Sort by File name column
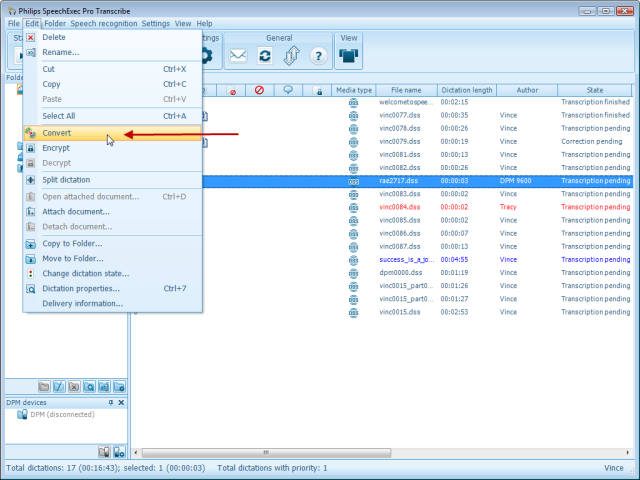Viewport: 640px width, 480px height. (406, 90)
